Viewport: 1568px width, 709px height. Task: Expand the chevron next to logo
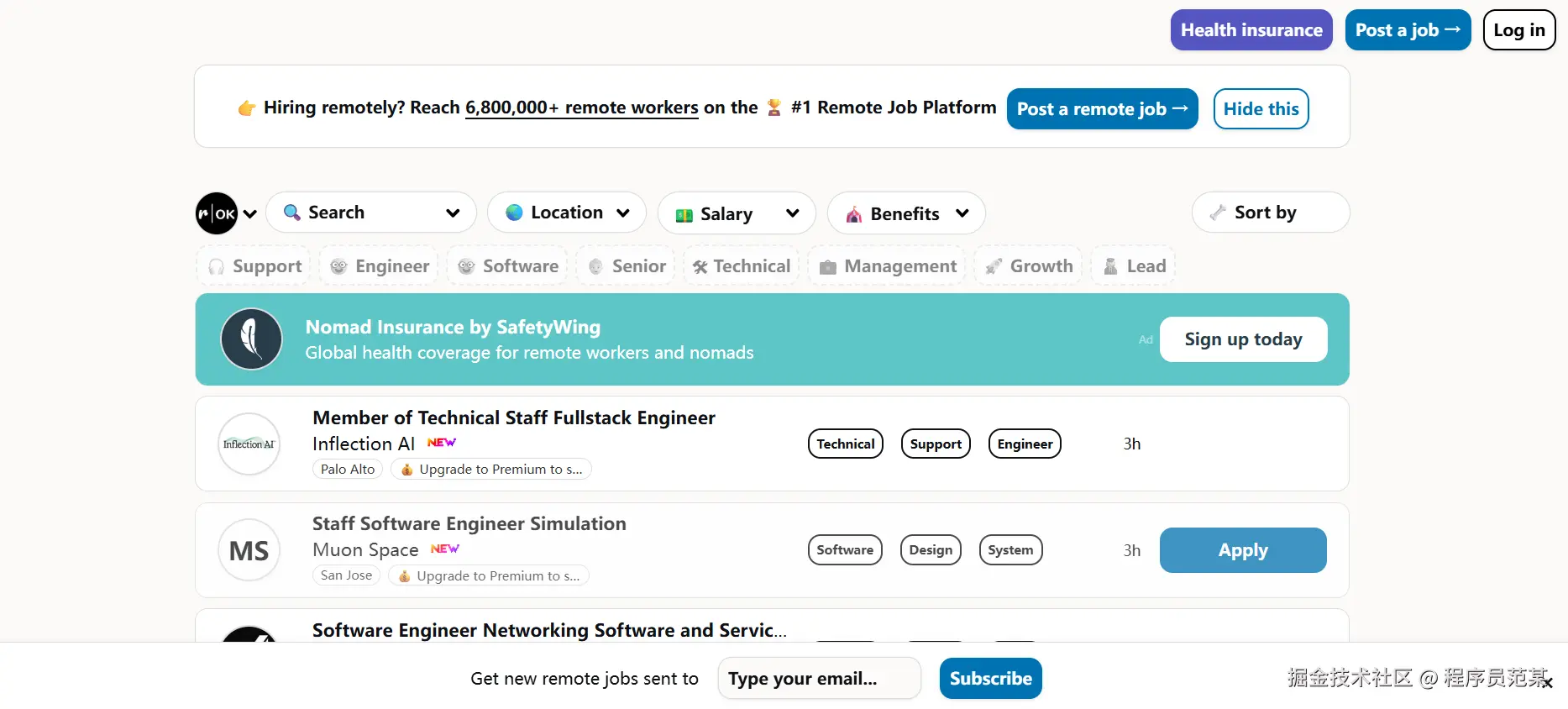coord(250,214)
